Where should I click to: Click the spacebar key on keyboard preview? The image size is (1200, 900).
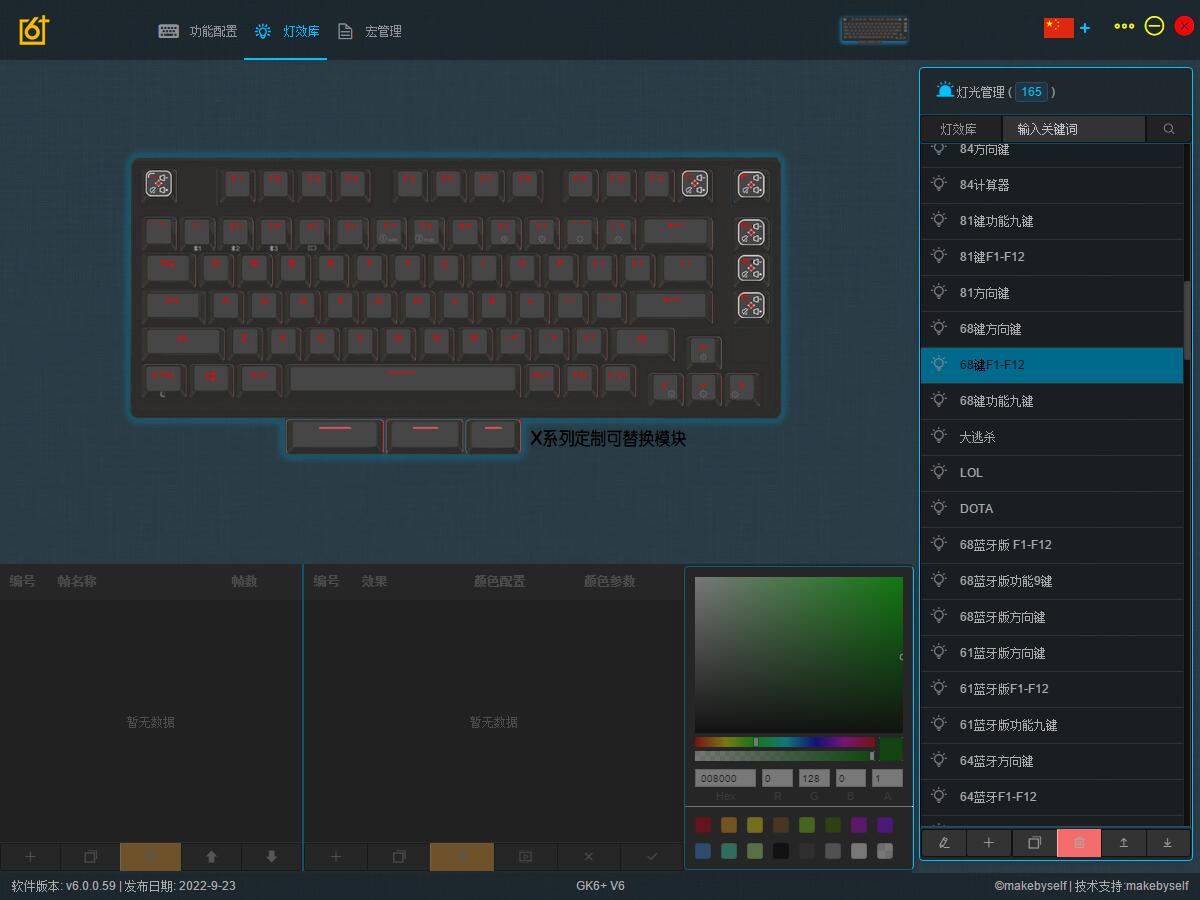[x=402, y=378]
